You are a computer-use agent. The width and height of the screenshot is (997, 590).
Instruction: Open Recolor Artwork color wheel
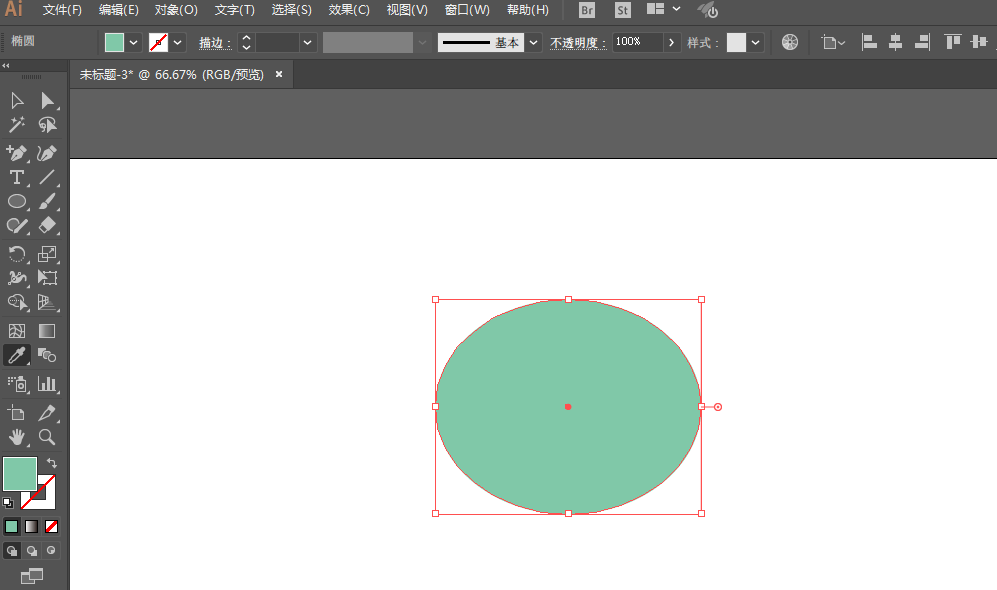point(790,42)
